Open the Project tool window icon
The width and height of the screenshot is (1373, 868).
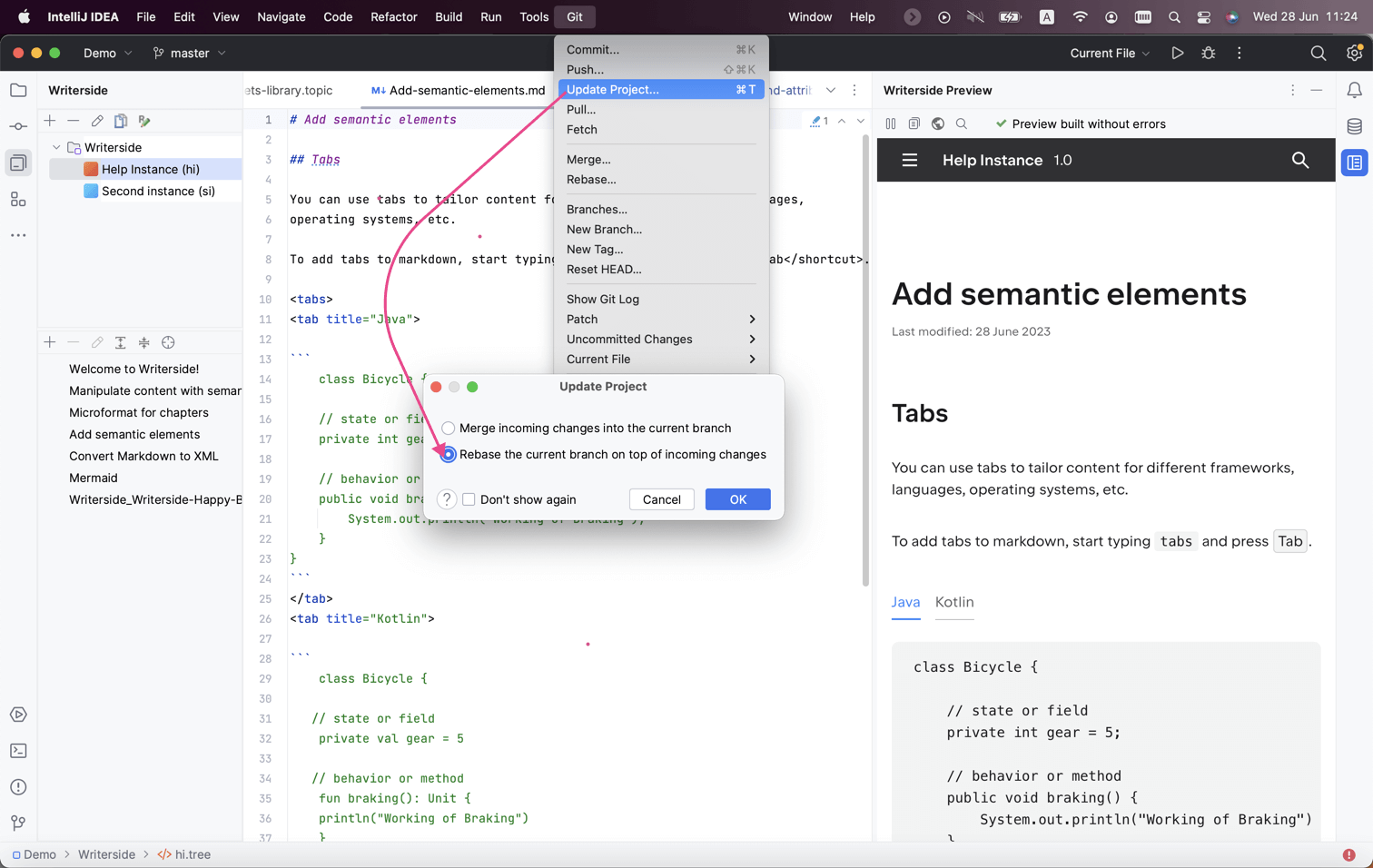pos(18,90)
